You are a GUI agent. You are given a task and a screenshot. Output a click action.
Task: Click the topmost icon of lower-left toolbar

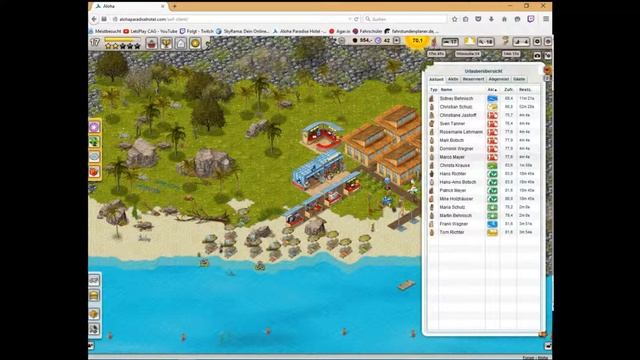click(94, 280)
